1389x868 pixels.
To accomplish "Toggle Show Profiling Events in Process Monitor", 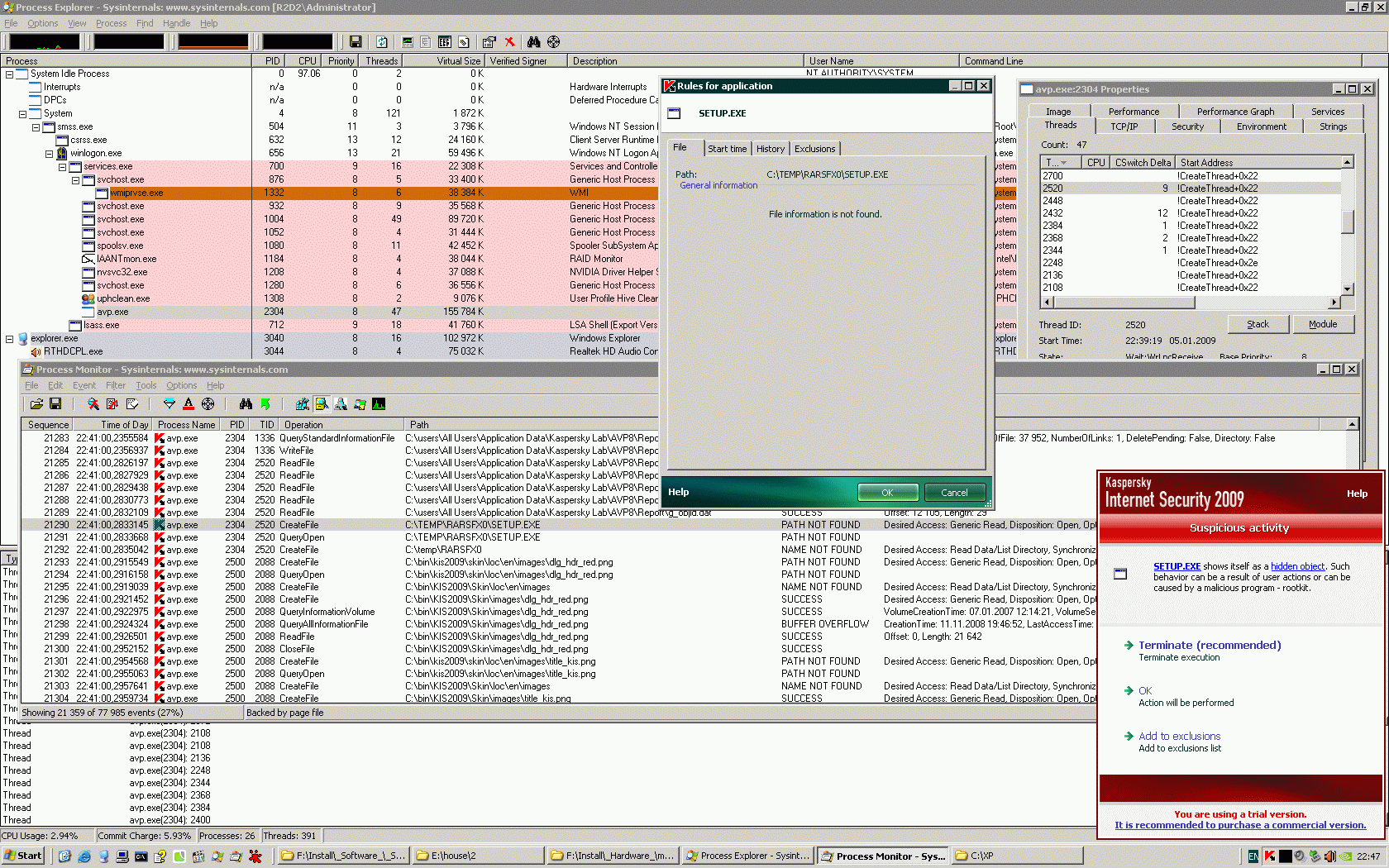I will (x=379, y=404).
